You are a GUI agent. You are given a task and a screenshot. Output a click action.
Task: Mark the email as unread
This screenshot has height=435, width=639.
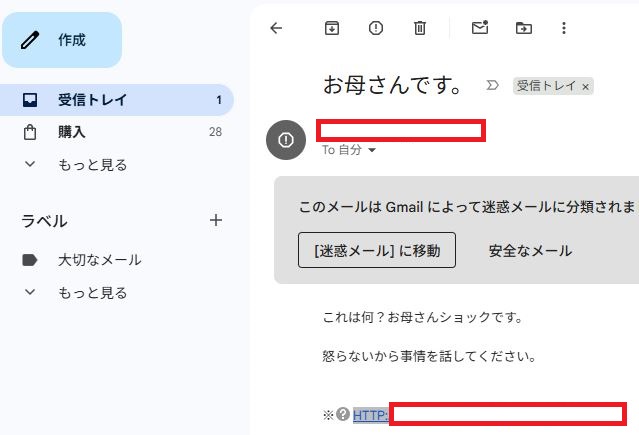[479, 28]
